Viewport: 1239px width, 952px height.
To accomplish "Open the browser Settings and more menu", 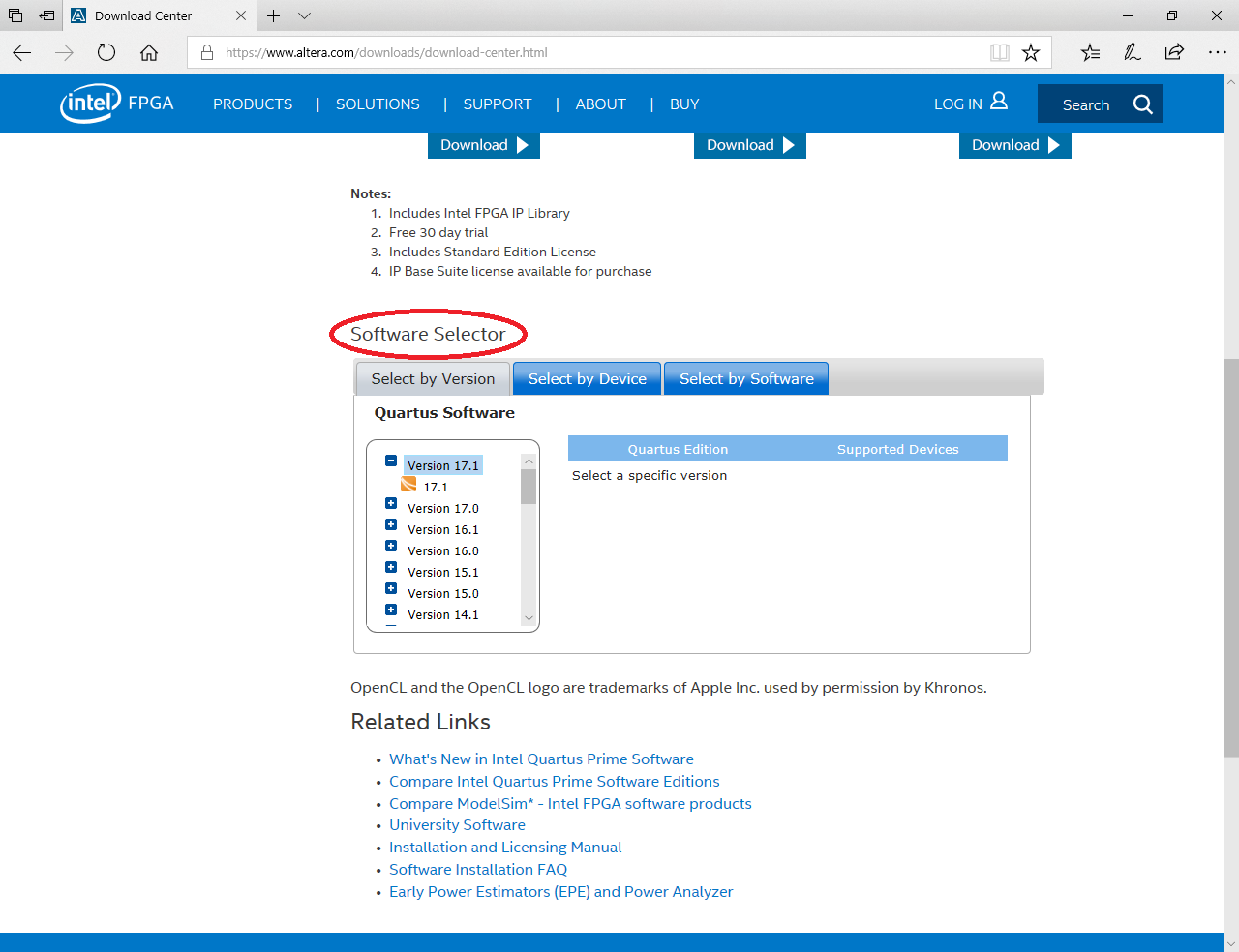I will tap(1218, 52).
